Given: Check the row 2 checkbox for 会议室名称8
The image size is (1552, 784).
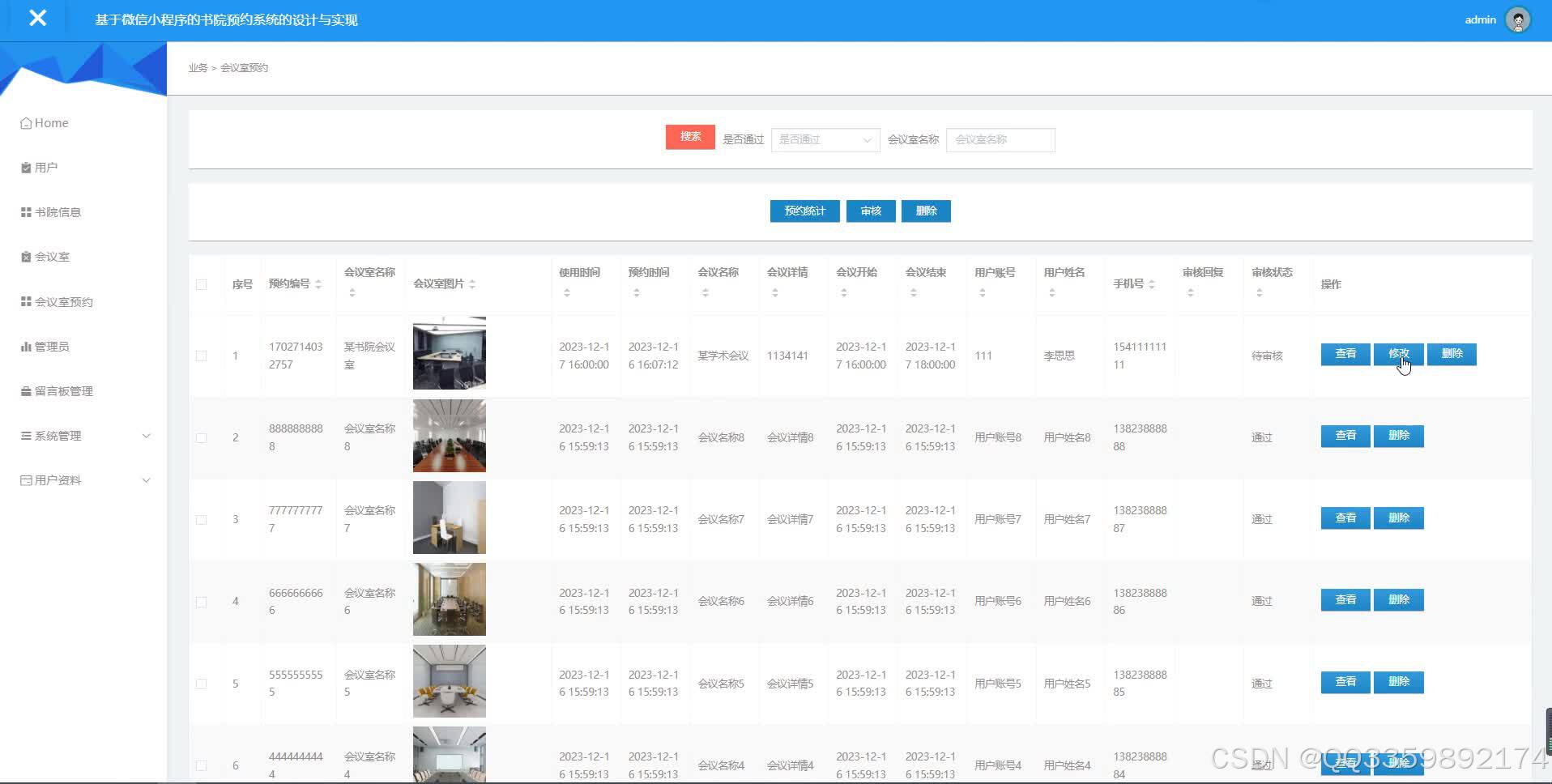Looking at the screenshot, I should (201, 437).
